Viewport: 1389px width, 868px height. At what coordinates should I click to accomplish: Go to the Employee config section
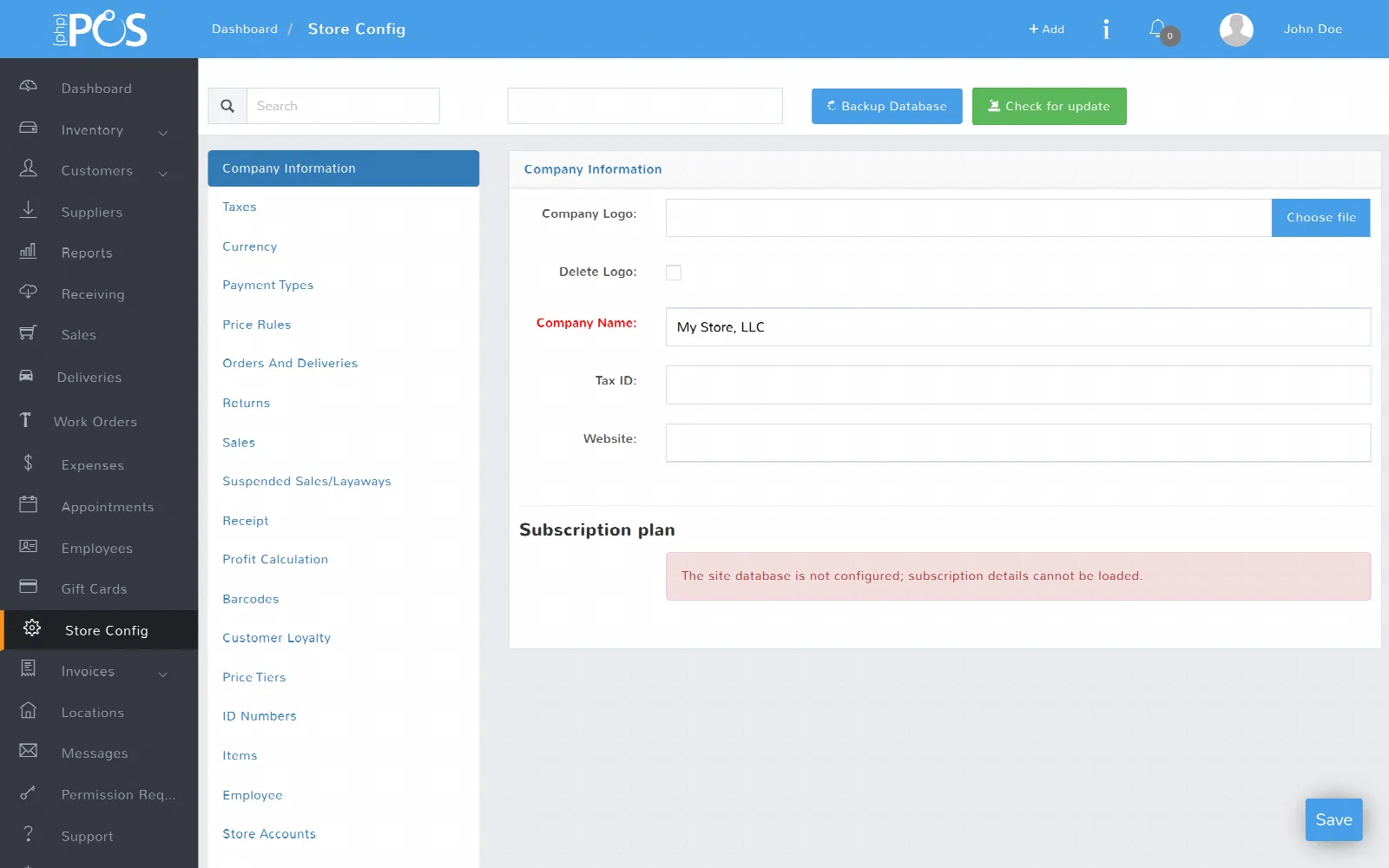(253, 795)
